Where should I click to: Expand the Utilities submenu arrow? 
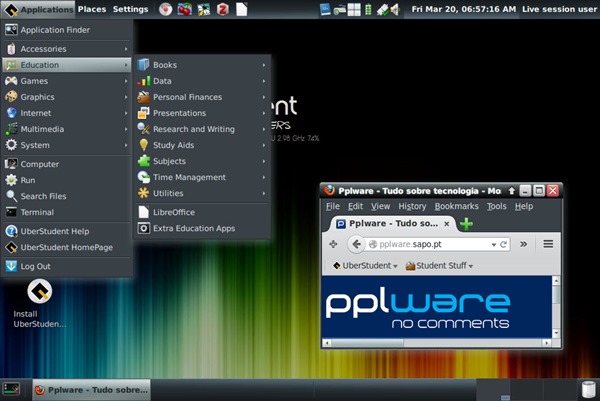tap(264, 194)
